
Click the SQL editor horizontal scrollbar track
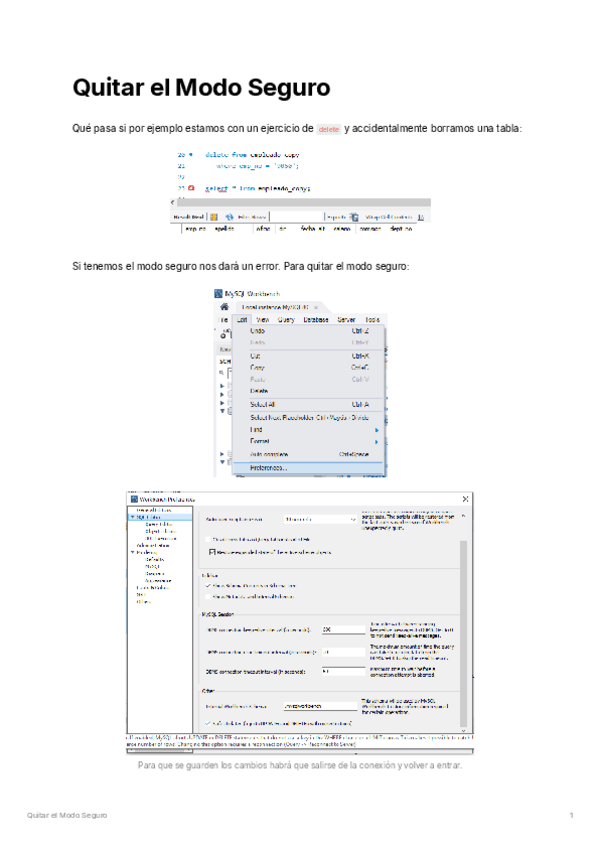(x=303, y=202)
